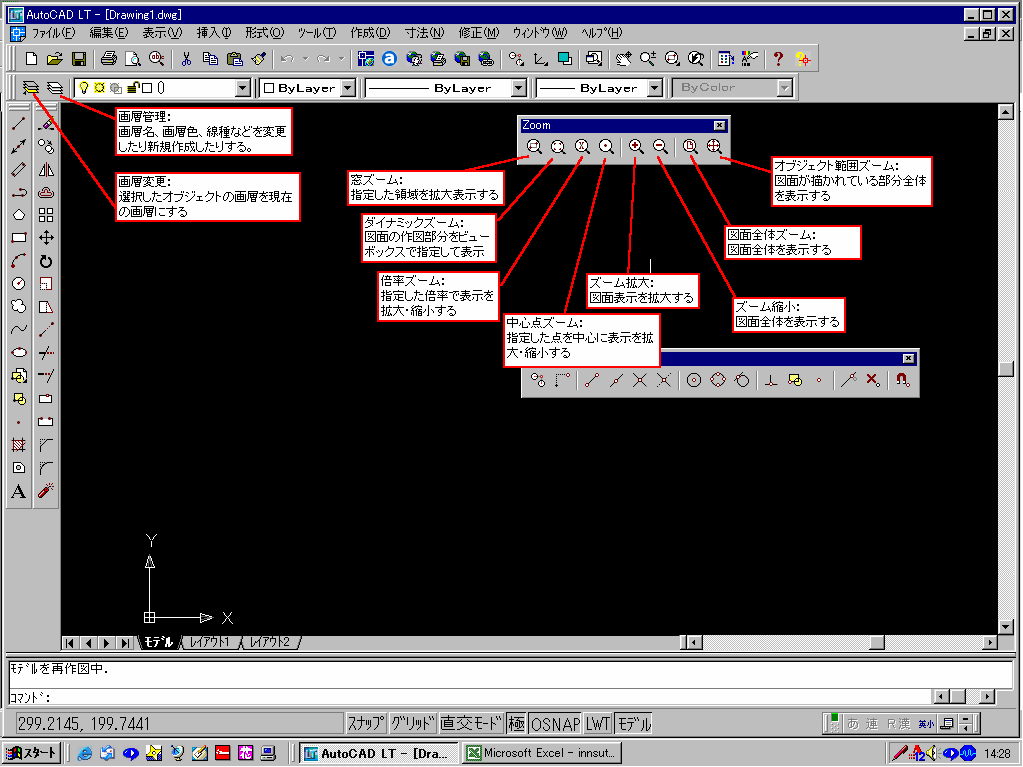The width and height of the screenshot is (1023, 767).
Task: Toggle 直交モード status button
Action: click(471, 723)
